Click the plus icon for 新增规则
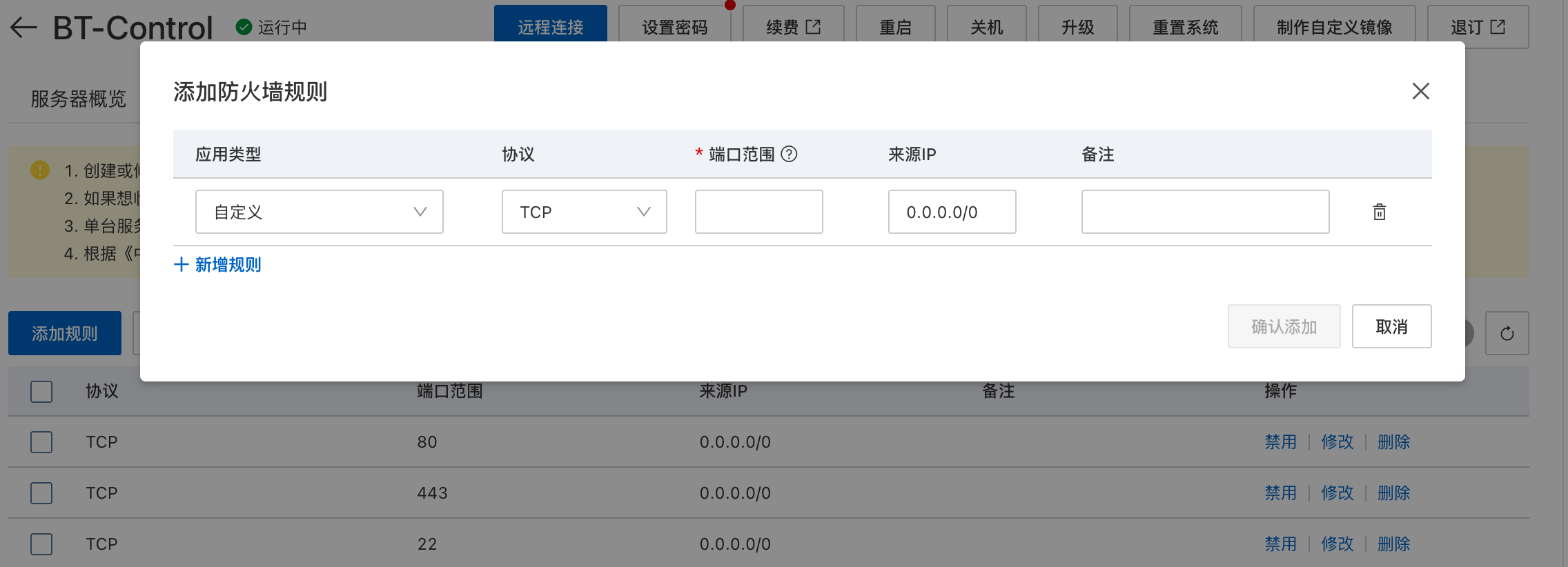 tap(182, 264)
